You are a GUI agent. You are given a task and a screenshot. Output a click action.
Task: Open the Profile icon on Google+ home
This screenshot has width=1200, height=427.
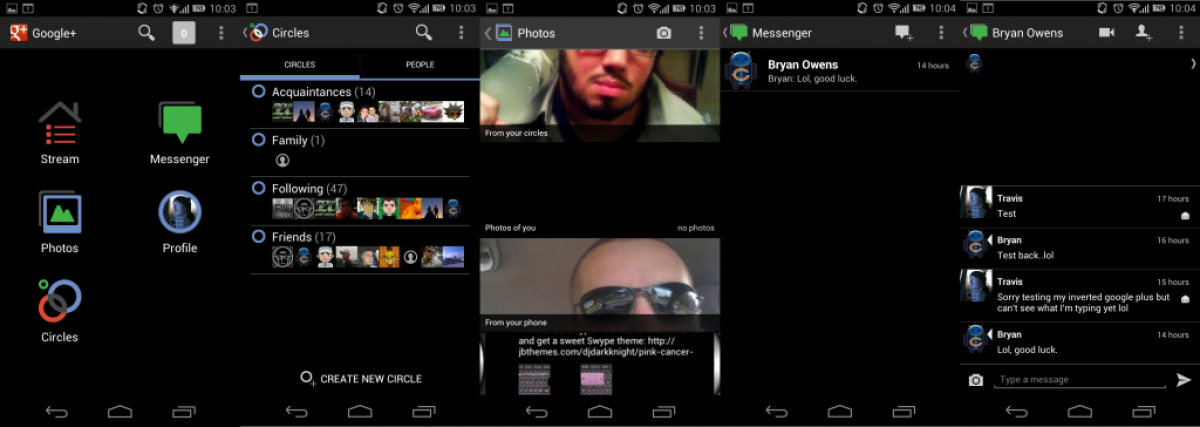180,219
